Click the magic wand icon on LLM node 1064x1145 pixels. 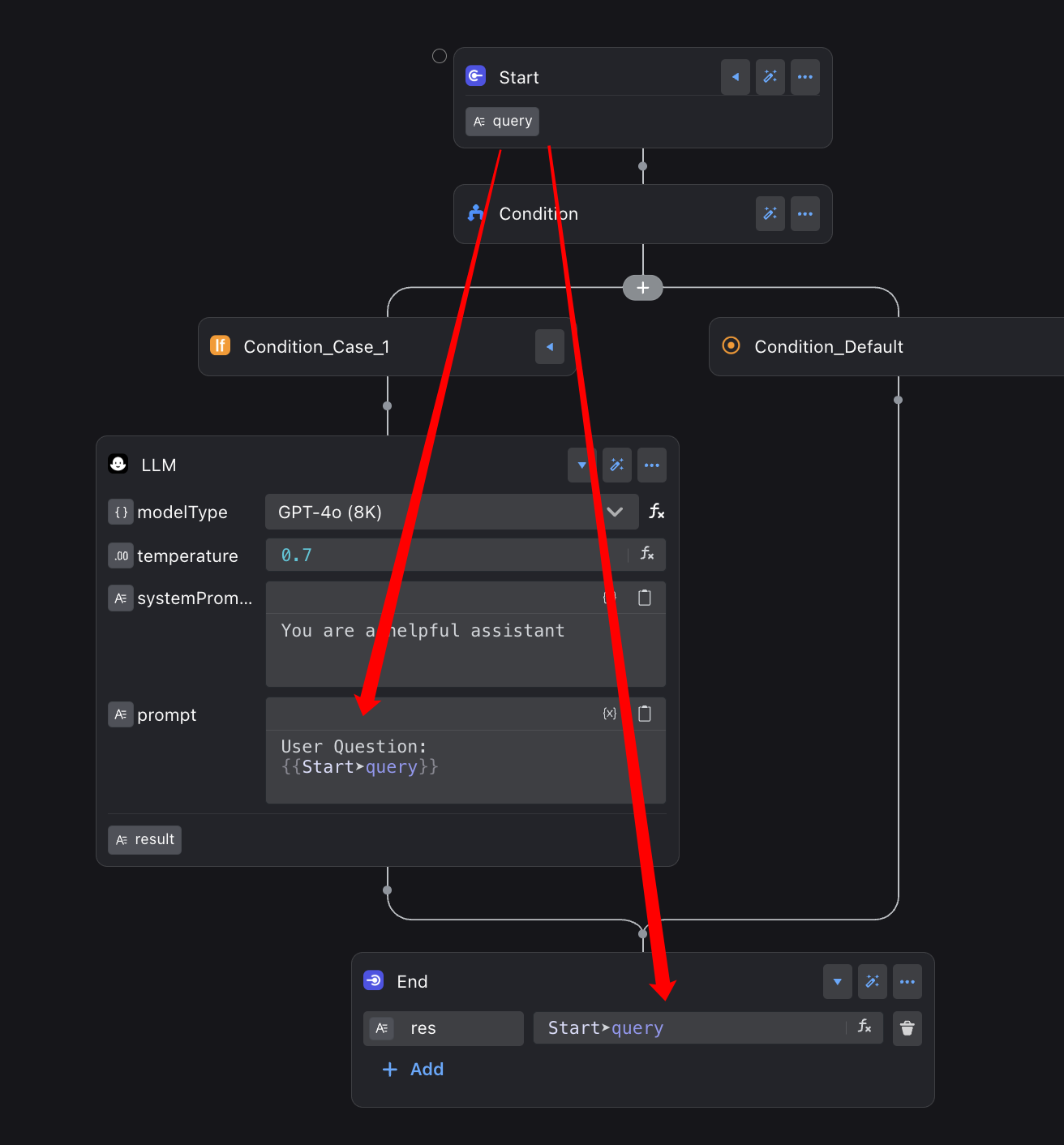(x=617, y=465)
